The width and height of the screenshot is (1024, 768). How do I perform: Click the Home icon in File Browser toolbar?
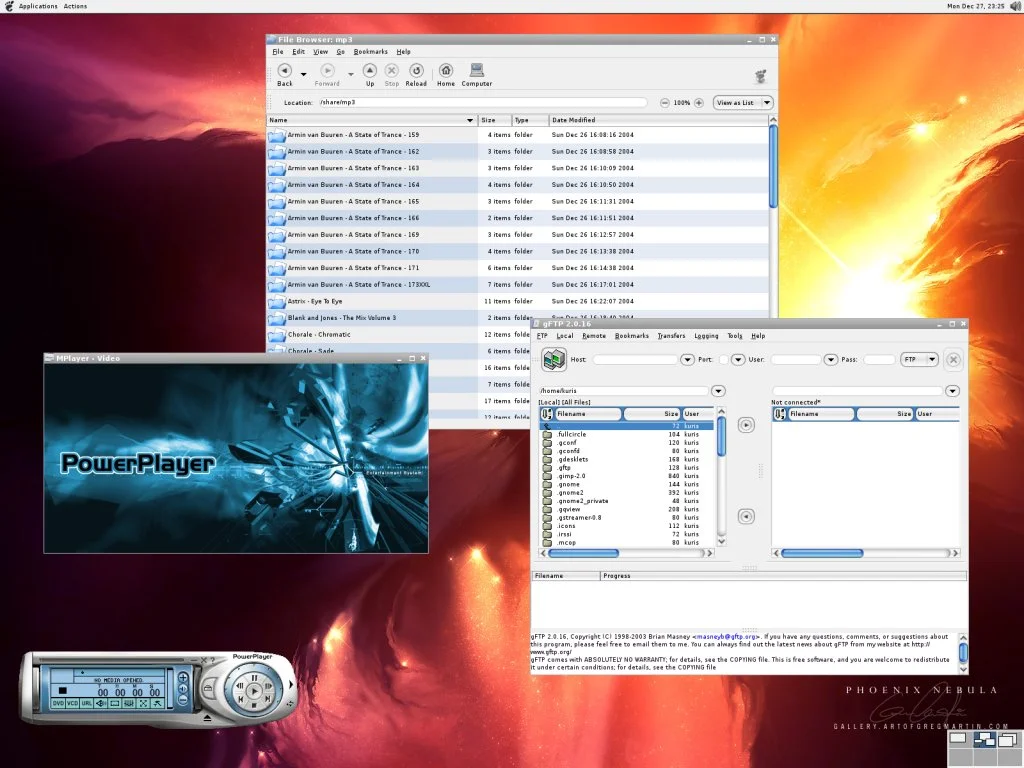pyautogui.click(x=445, y=71)
